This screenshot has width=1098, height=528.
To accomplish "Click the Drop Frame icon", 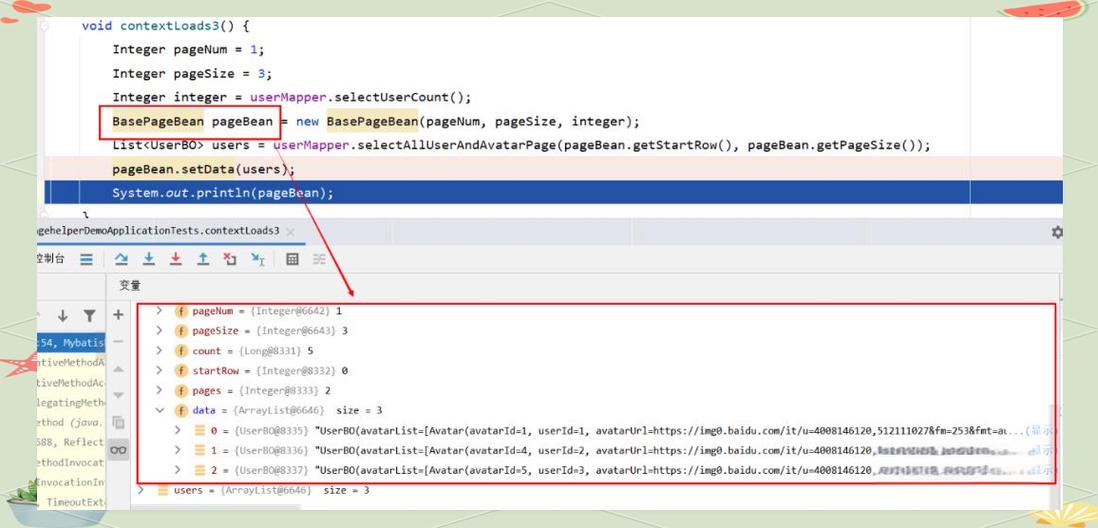I will [x=230, y=259].
